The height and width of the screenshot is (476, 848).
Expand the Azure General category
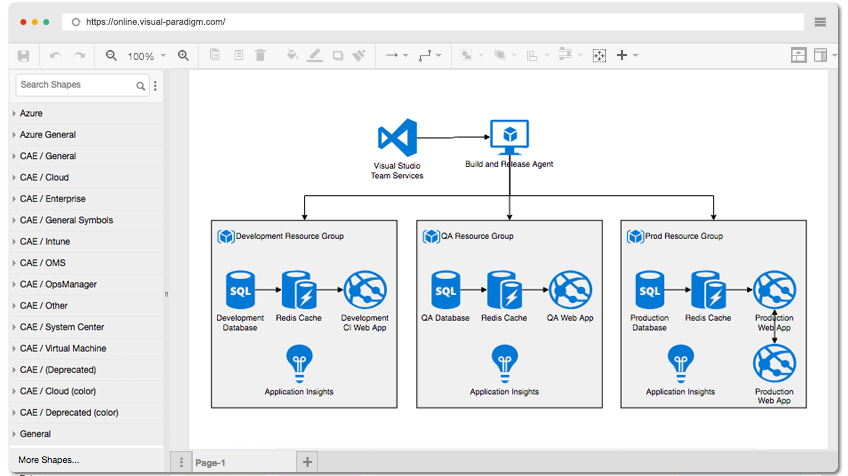[x=87, y=135]
